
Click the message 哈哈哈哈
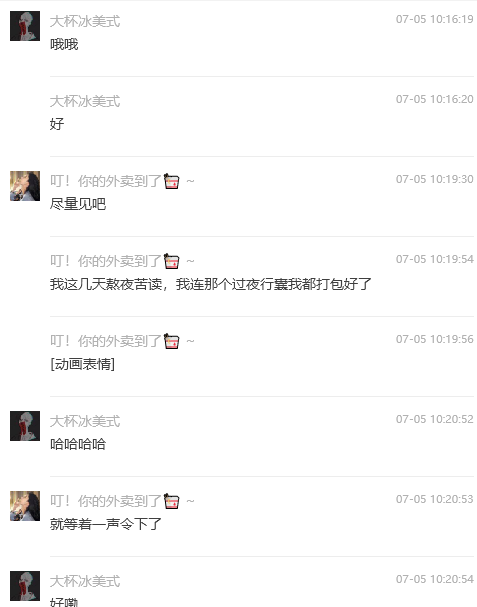(x=78, y=444)
